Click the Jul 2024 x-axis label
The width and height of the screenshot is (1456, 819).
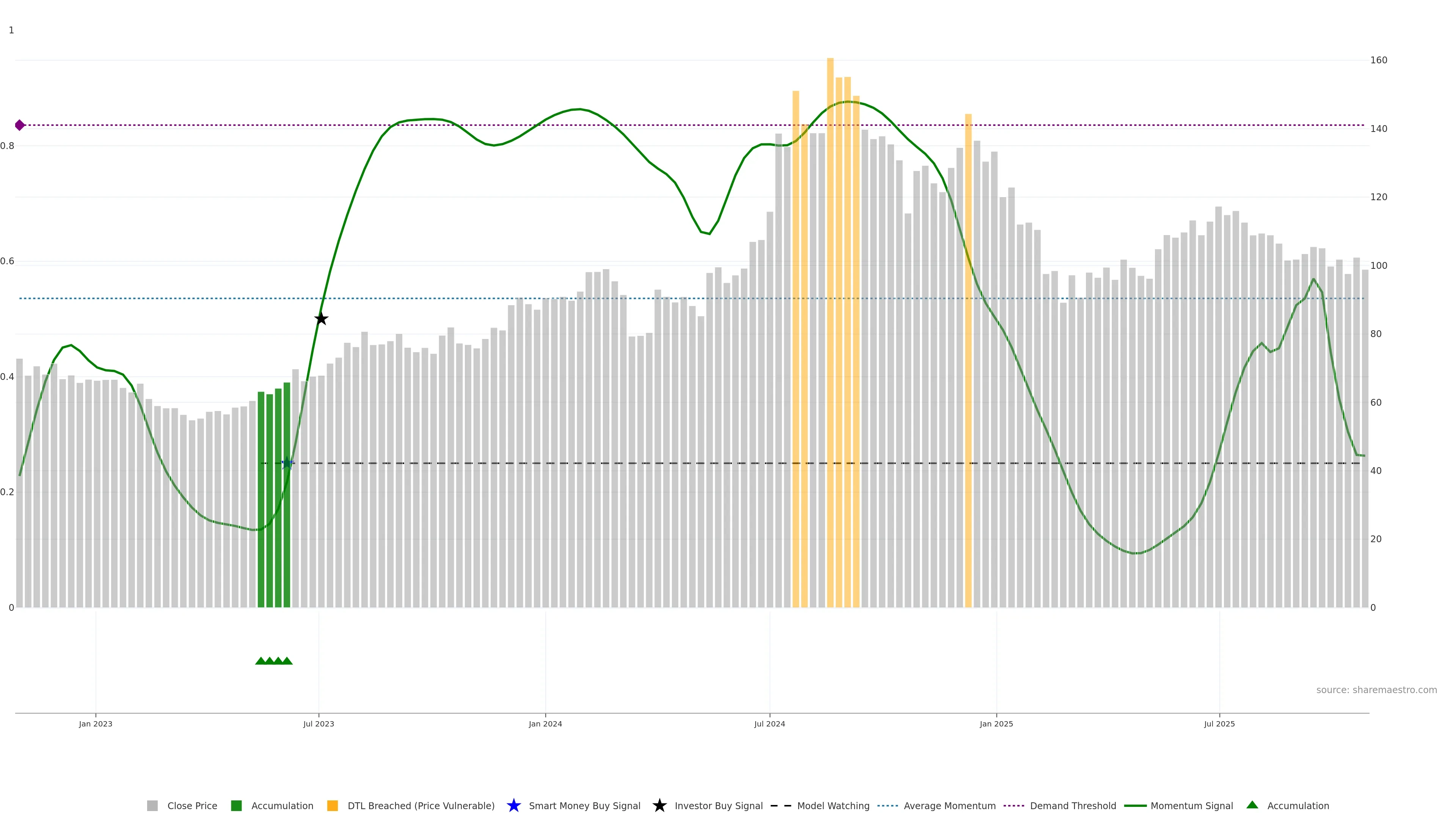pyautogui.click(x=769, y=723)
